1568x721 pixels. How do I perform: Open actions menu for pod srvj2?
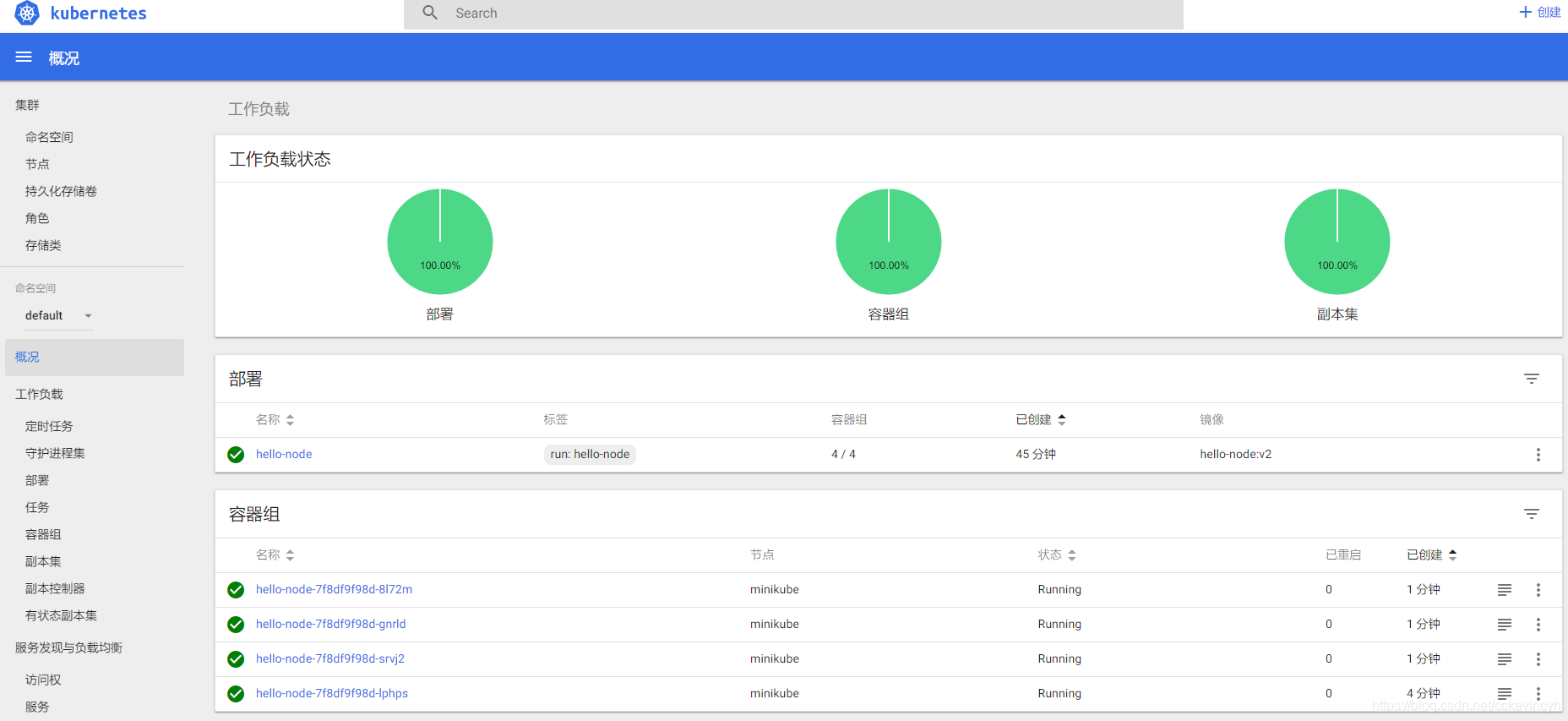click(x=1538, y=659)
